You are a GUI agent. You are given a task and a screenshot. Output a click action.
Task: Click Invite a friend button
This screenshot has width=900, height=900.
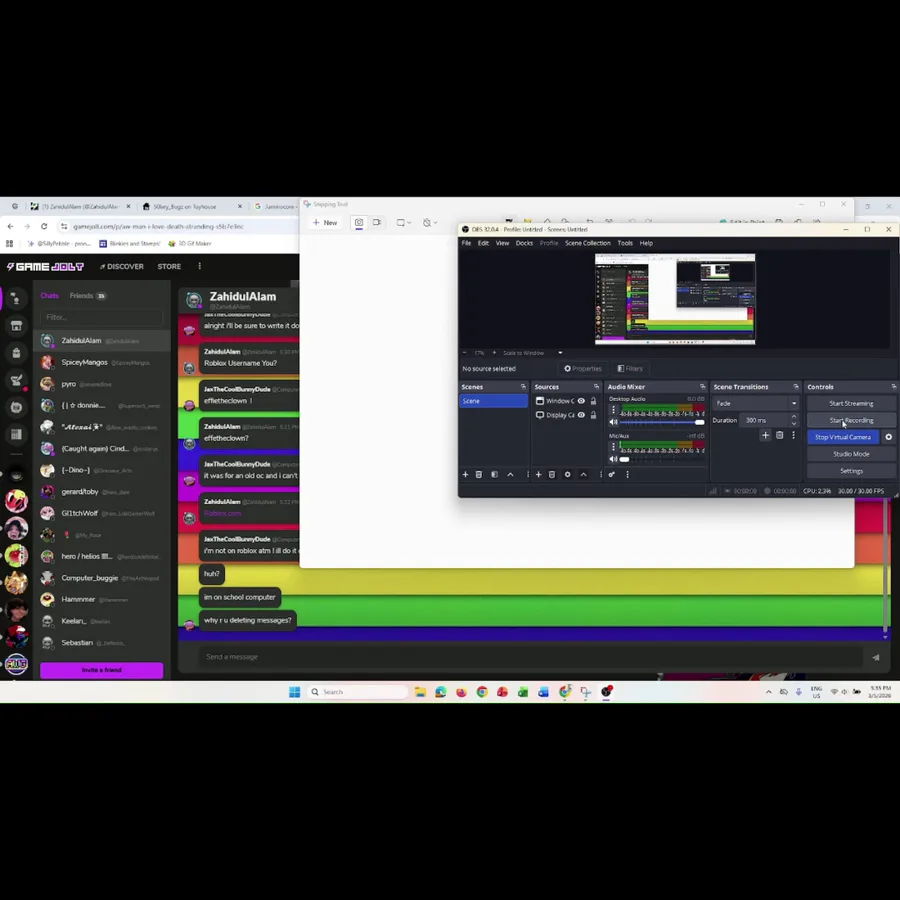(102, 670)
